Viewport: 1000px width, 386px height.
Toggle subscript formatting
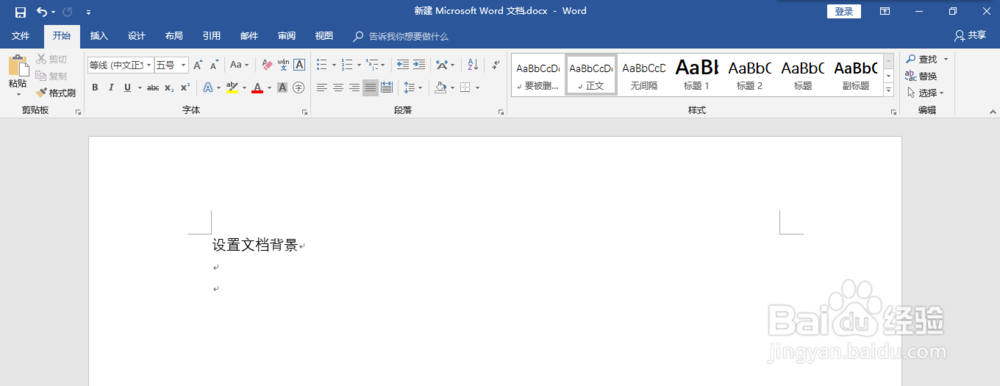[168, 87]
